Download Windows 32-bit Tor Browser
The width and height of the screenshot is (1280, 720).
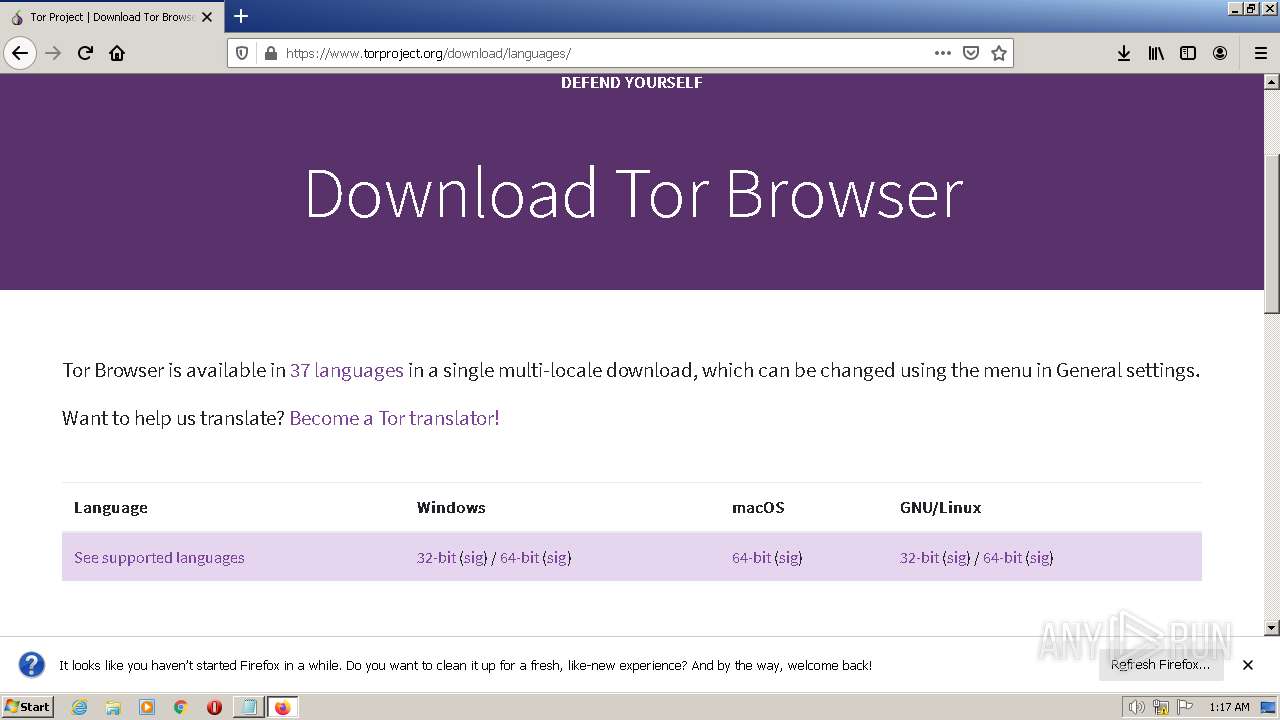pyautogui.click(x=436, y=558)
